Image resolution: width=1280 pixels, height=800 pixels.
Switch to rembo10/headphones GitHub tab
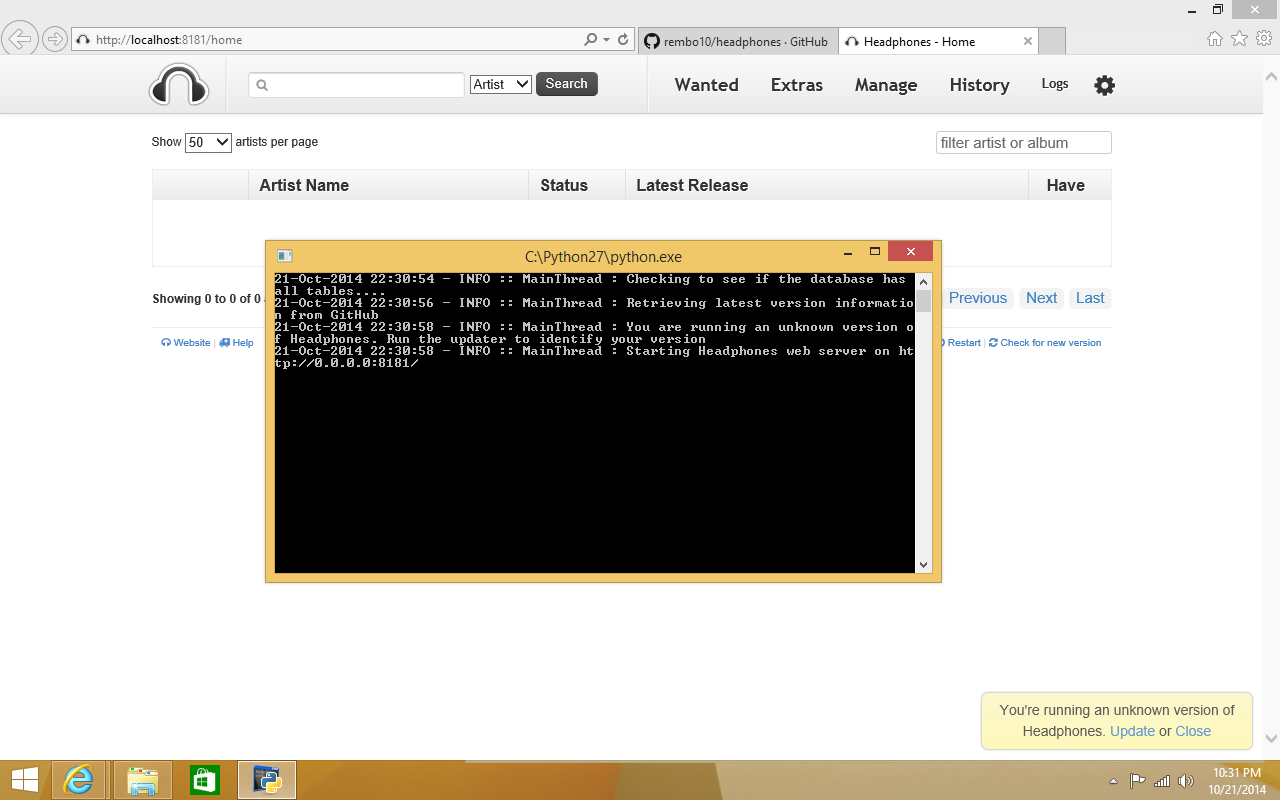737,41
